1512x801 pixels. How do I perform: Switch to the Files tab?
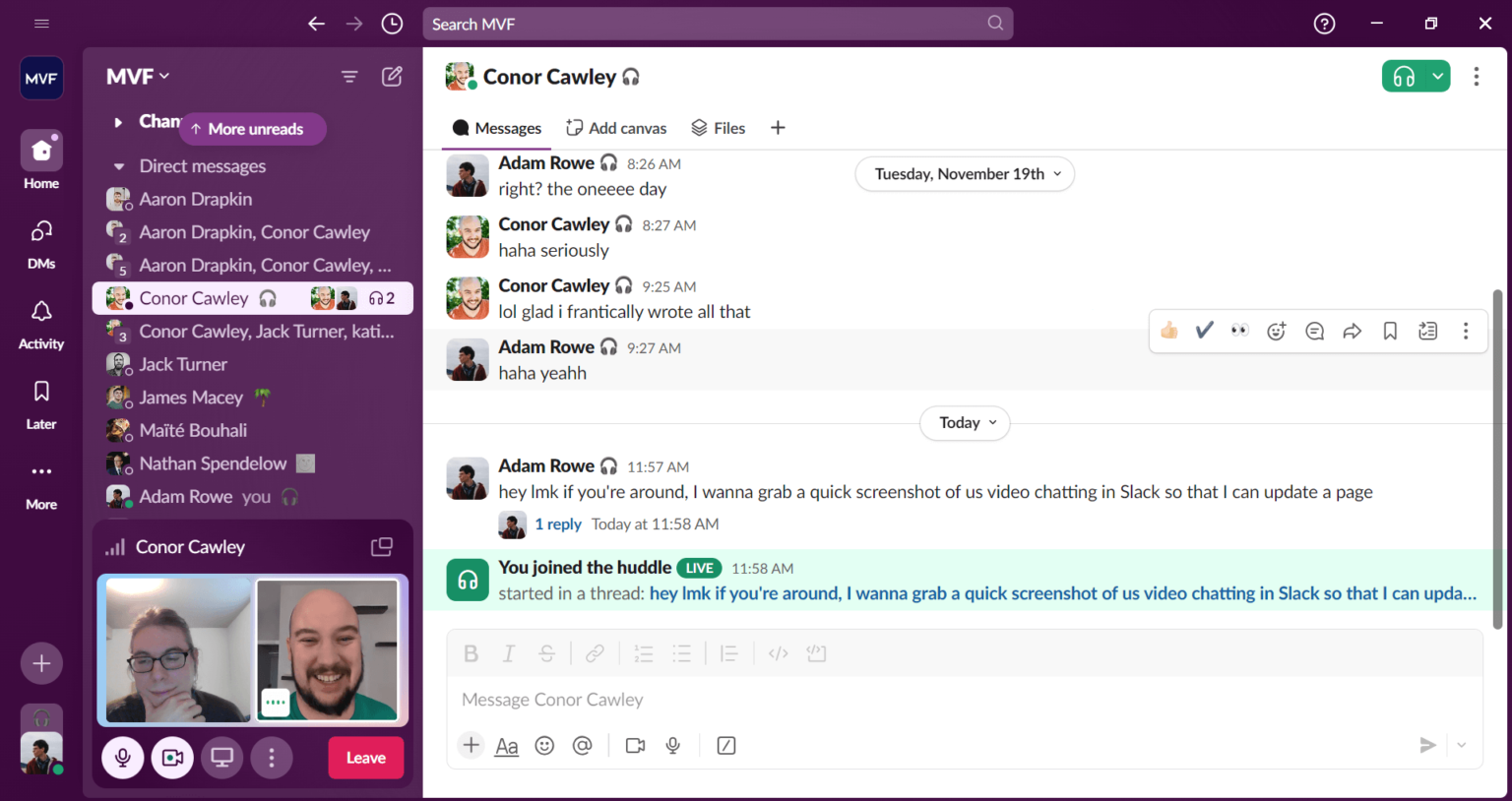point(718,127)
